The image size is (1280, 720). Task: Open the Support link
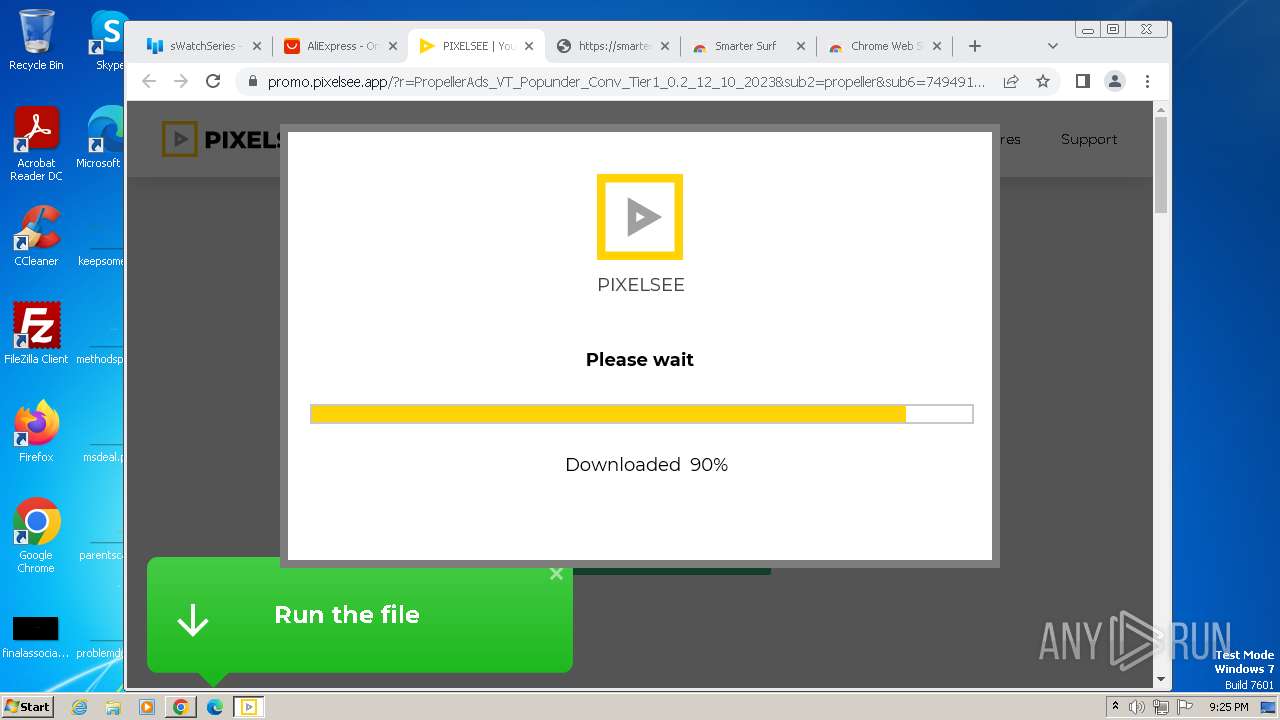tap(1089, 139)
